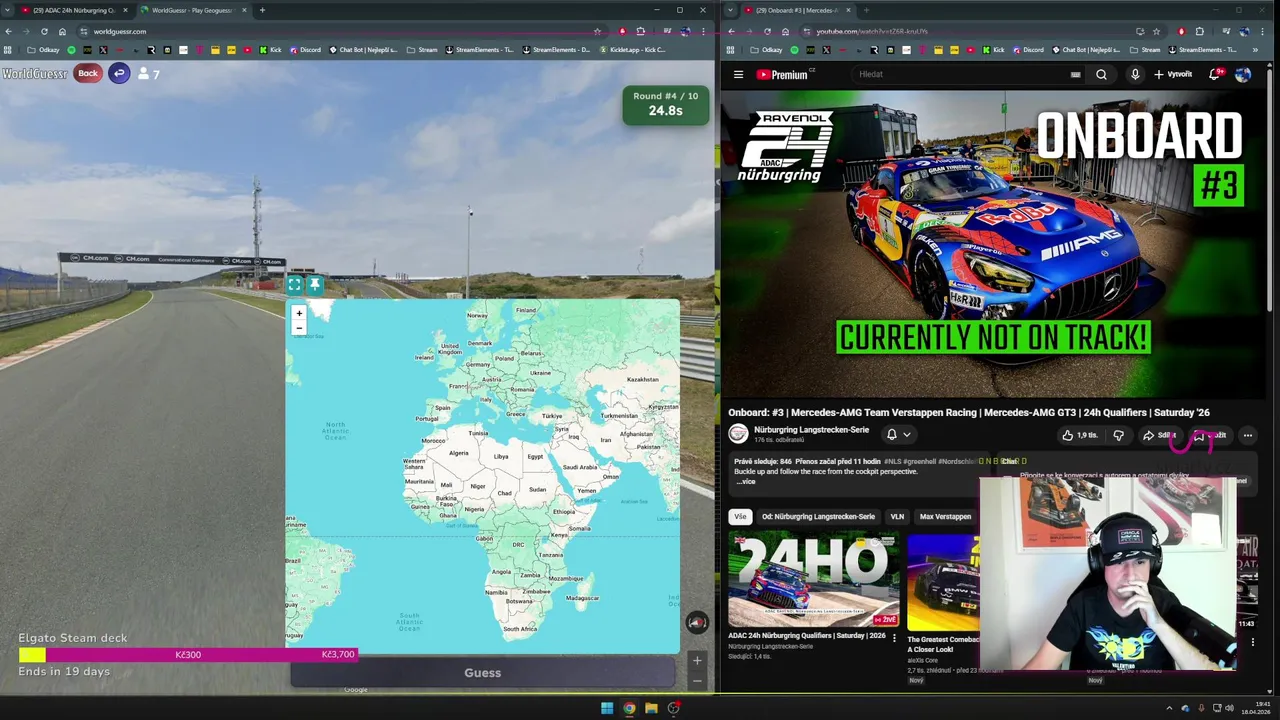Click the Vytvořit create button

(x=1173, y=74)
